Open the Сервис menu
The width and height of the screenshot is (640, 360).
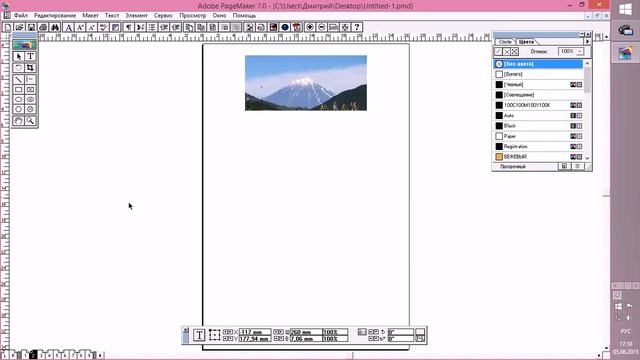pos(163,16)
